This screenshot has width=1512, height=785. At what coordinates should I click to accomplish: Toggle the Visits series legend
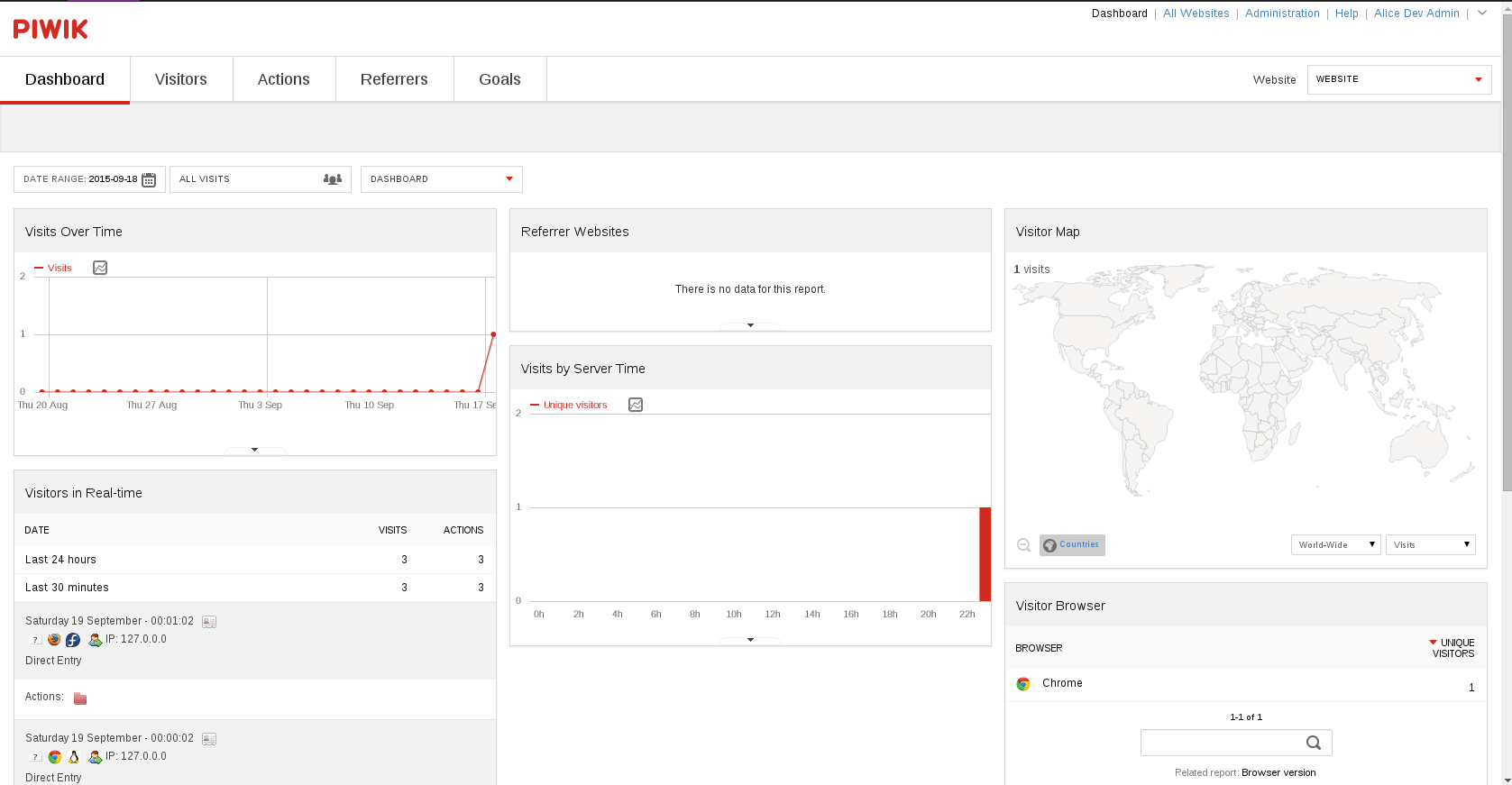point(53,268)
